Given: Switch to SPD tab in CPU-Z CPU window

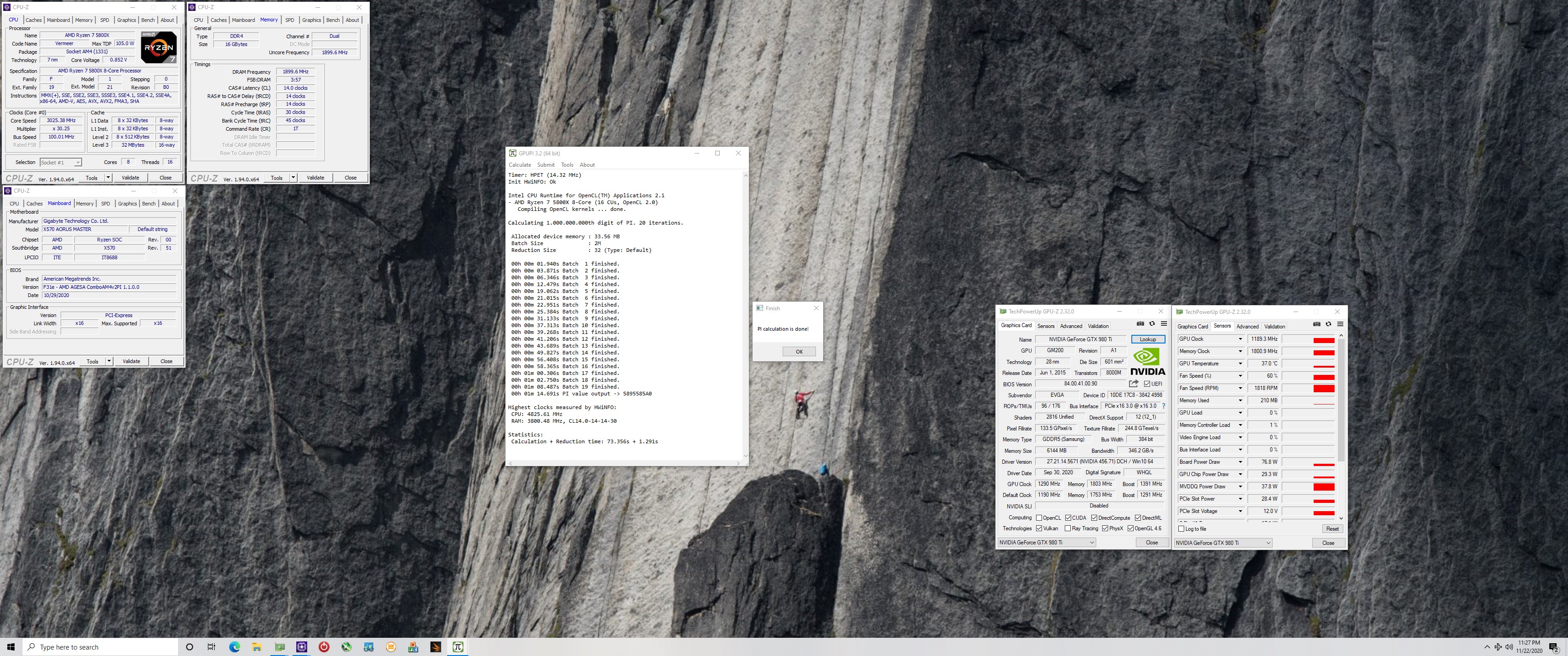Looking at the screenshot, I should click(105, 20).
